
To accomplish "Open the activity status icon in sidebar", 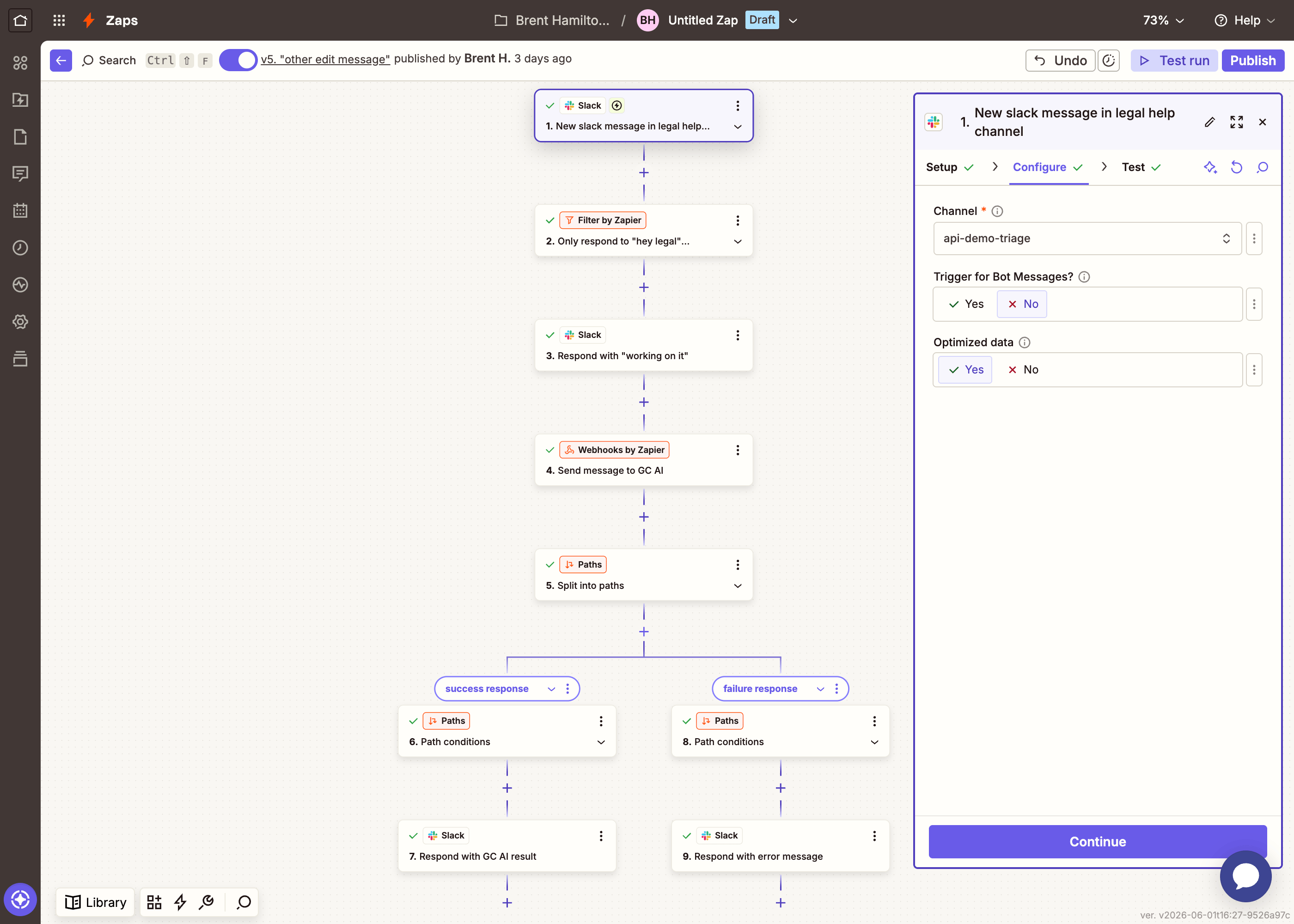I will click(x=20, y=284).
